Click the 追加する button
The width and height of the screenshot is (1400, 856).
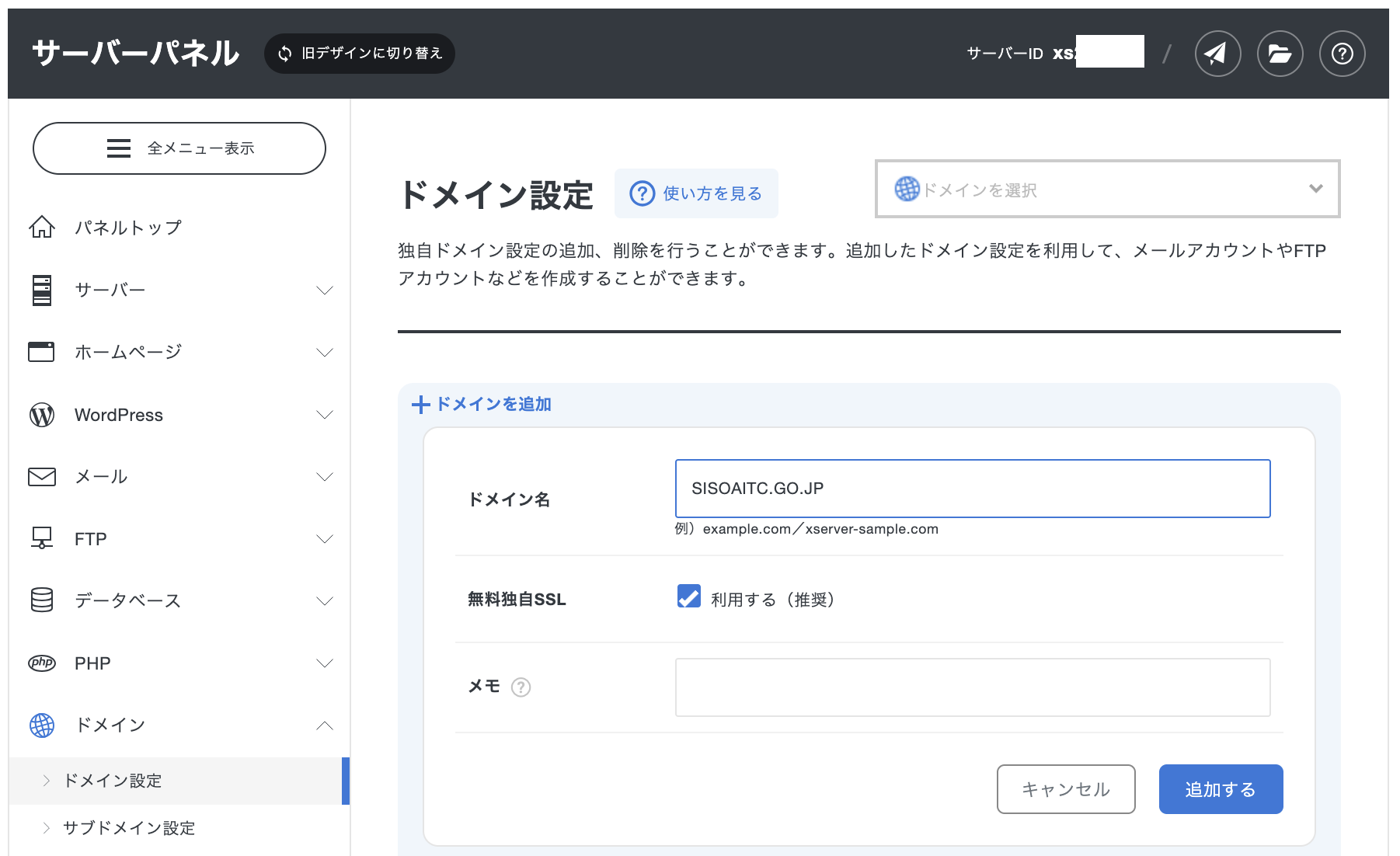(x=1220, y=789)
